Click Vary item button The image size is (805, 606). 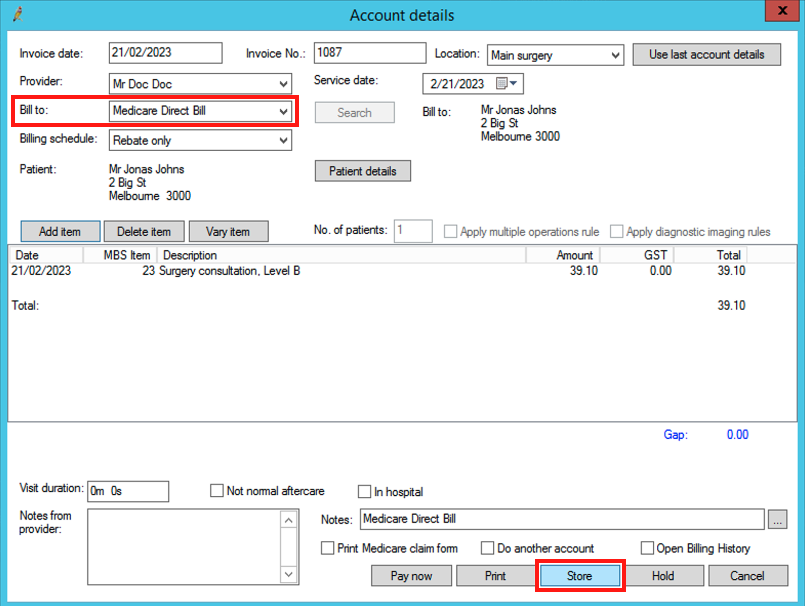228,232
